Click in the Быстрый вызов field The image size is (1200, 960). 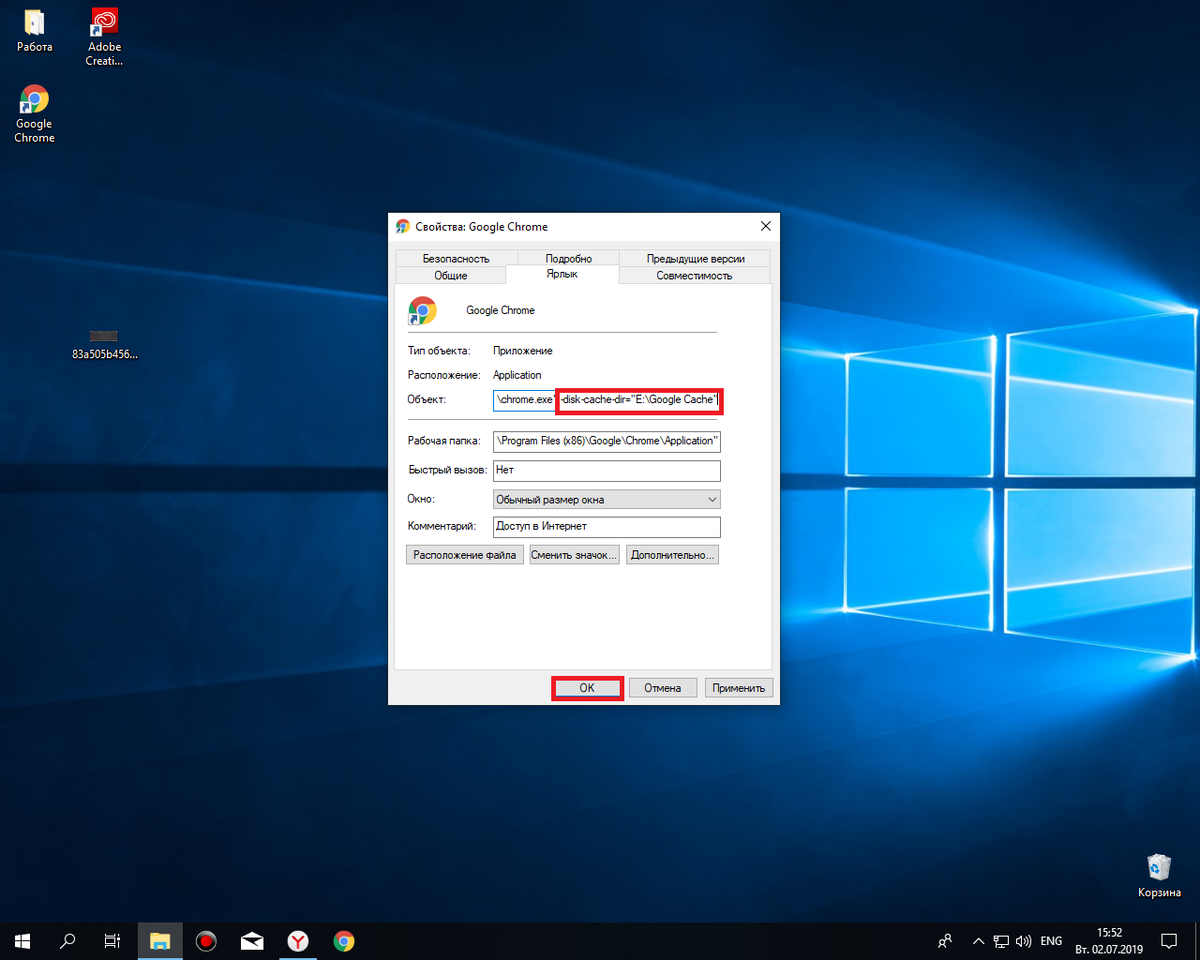click(607, 470)
